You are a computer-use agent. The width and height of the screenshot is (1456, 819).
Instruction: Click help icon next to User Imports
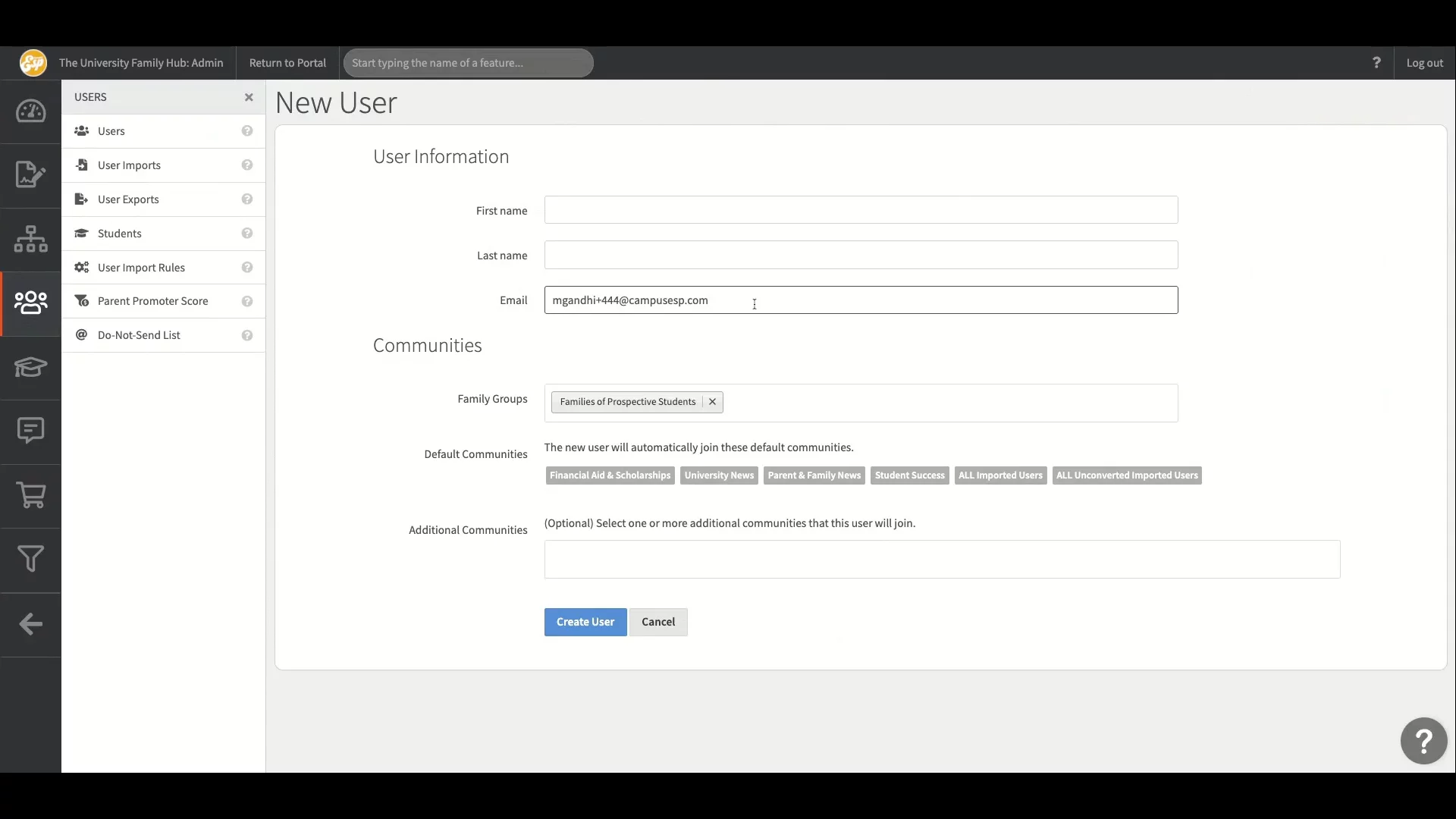click(247, 165)
